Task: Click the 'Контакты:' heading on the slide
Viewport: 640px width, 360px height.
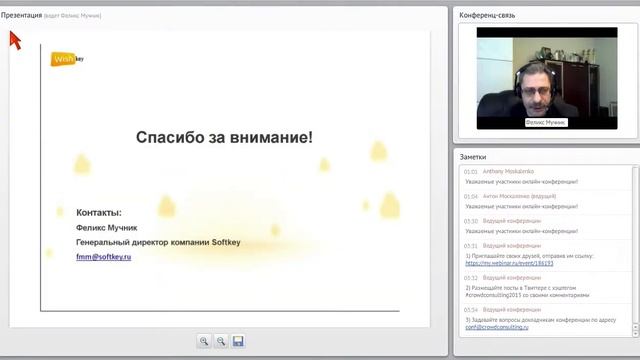Action: tap(99, 213)
